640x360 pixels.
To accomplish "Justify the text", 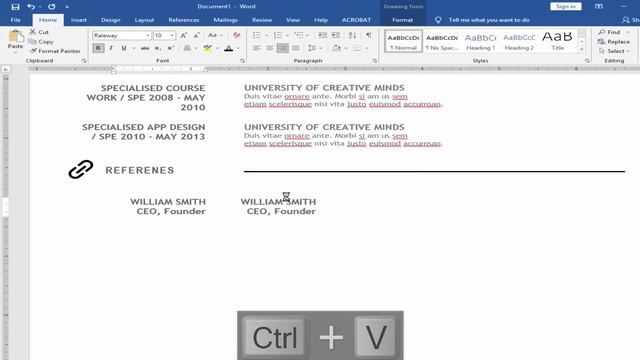I will click(296, 48).
